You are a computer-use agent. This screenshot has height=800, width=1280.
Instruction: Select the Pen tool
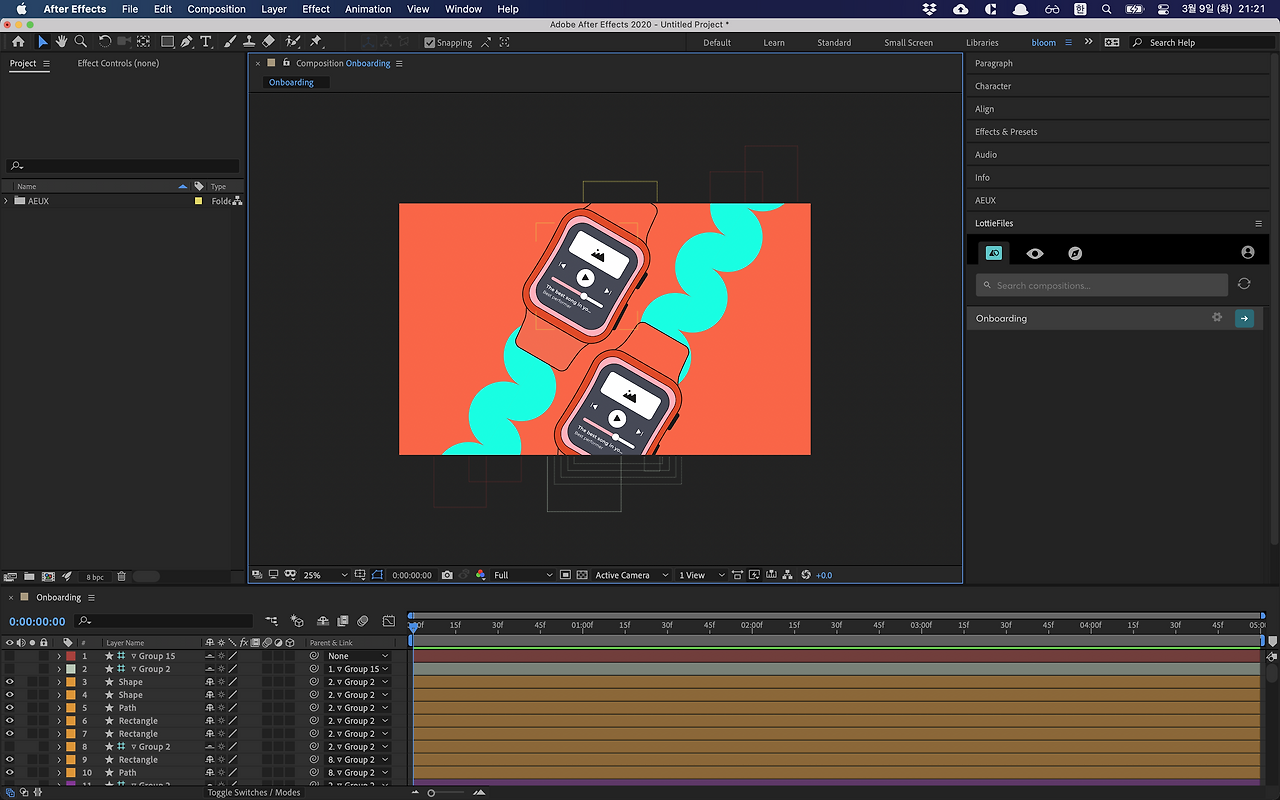(187, 42)
